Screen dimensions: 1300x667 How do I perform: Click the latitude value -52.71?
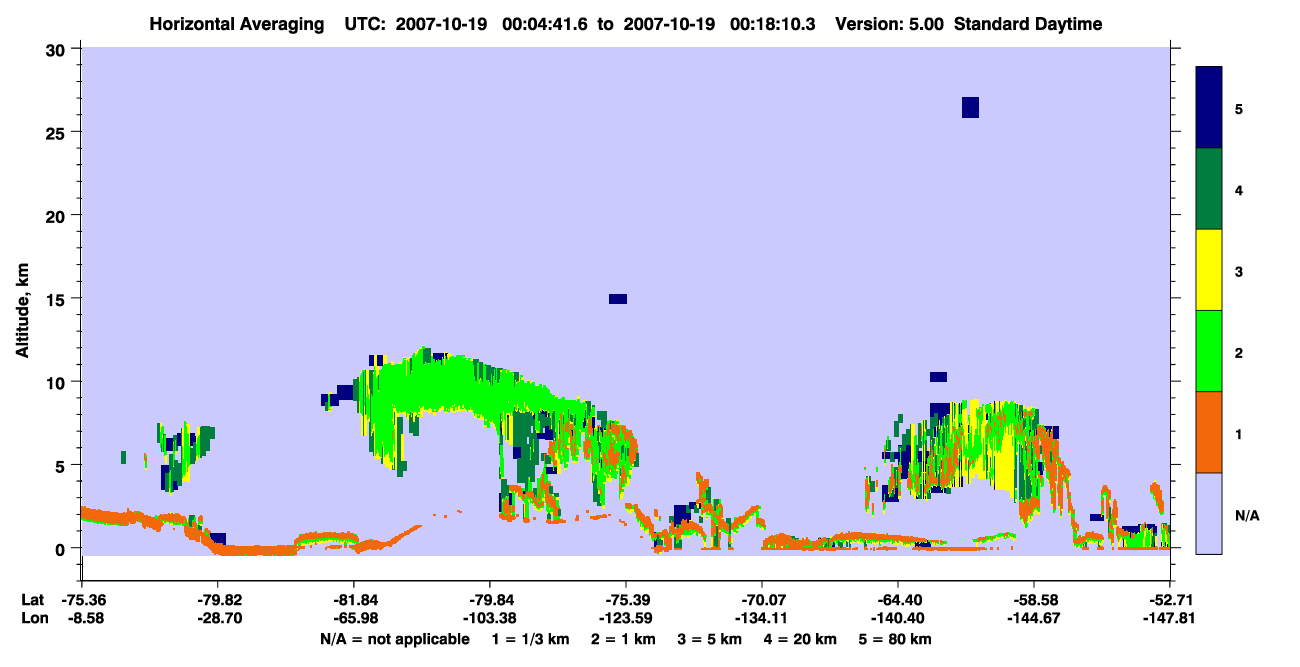(x=1169, y=600)
